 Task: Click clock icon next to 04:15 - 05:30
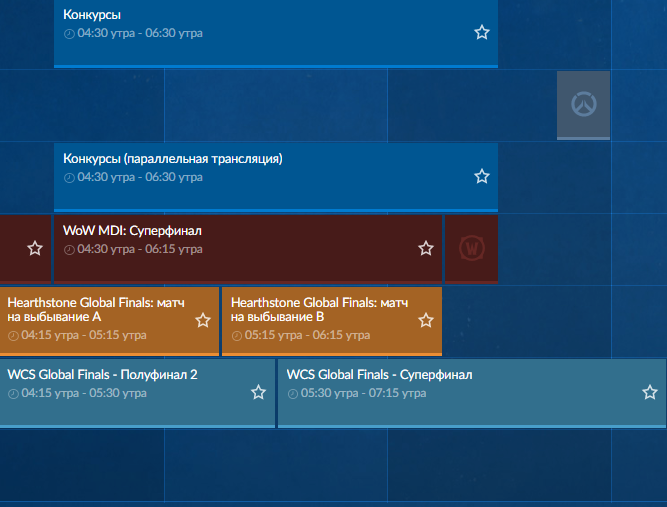tap(13, 394)
